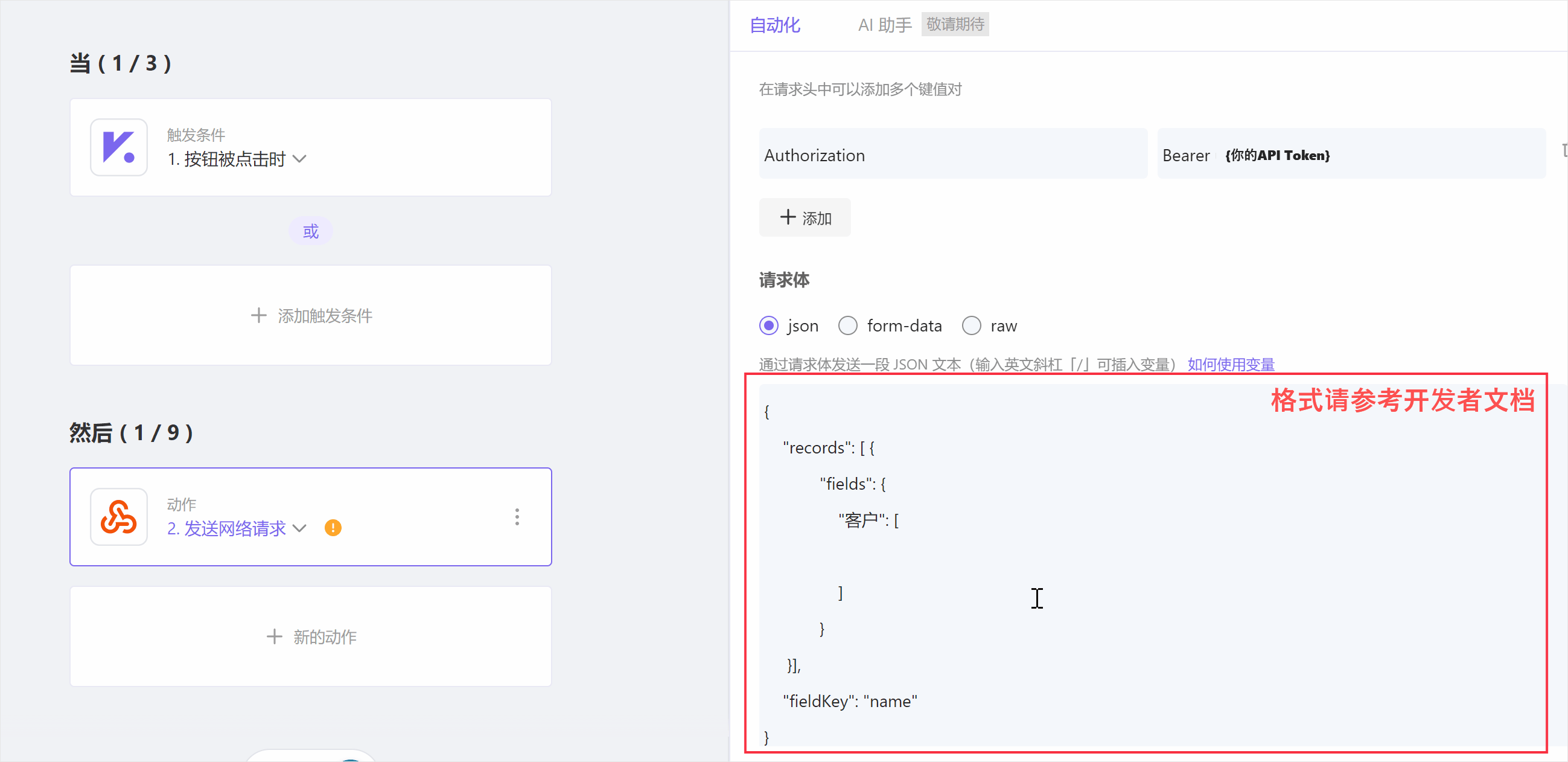Open the Authorization header key selector
1568x762 pixels.
(x=952, y=155)
